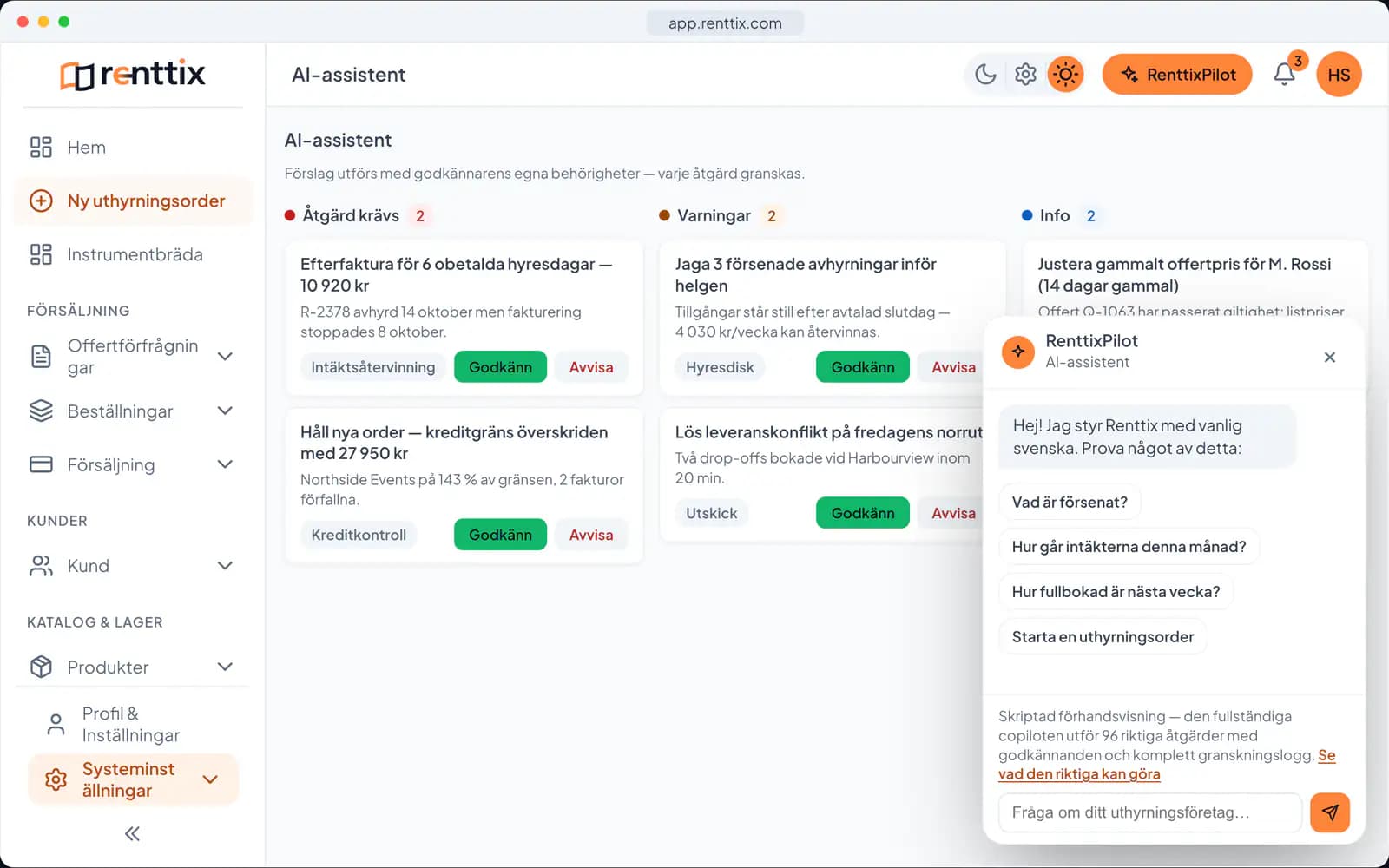This screenshot has height=868, width=1389.
Task: Open the HS user avatar
Action: (1339, 75)
